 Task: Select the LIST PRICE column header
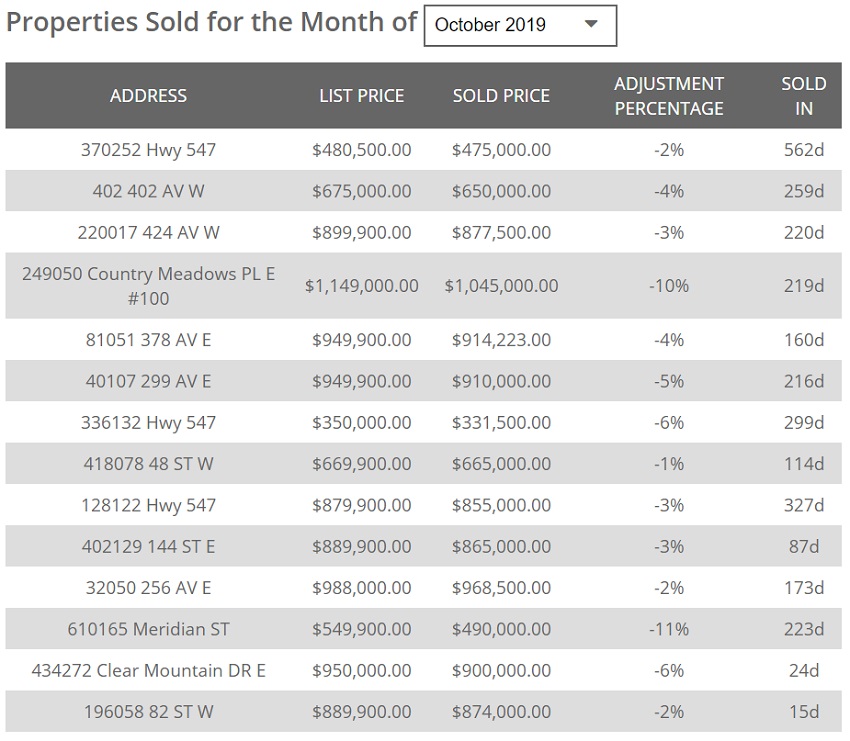click(x=361, y=96)
